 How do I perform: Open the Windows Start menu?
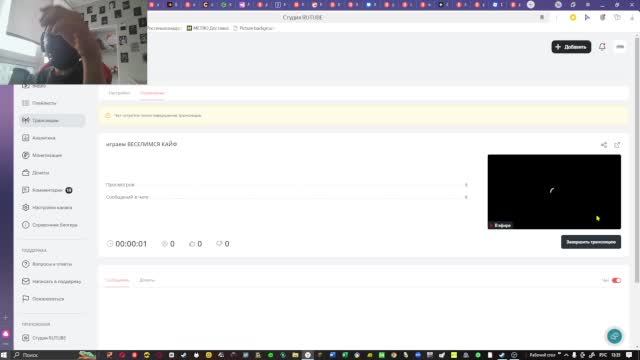click(5, 355)
